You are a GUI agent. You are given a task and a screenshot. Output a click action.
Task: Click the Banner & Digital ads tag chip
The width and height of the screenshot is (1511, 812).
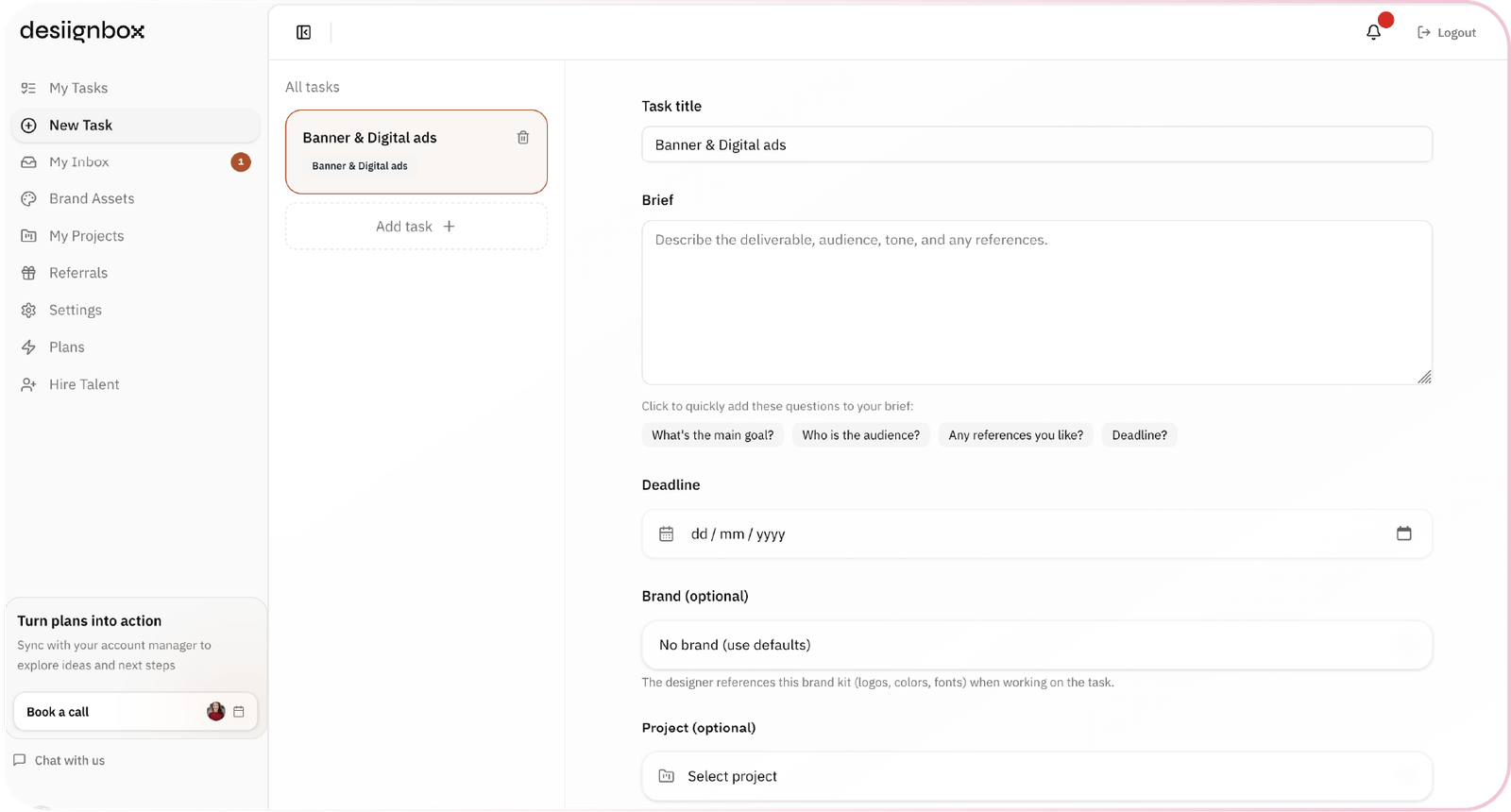360,166
